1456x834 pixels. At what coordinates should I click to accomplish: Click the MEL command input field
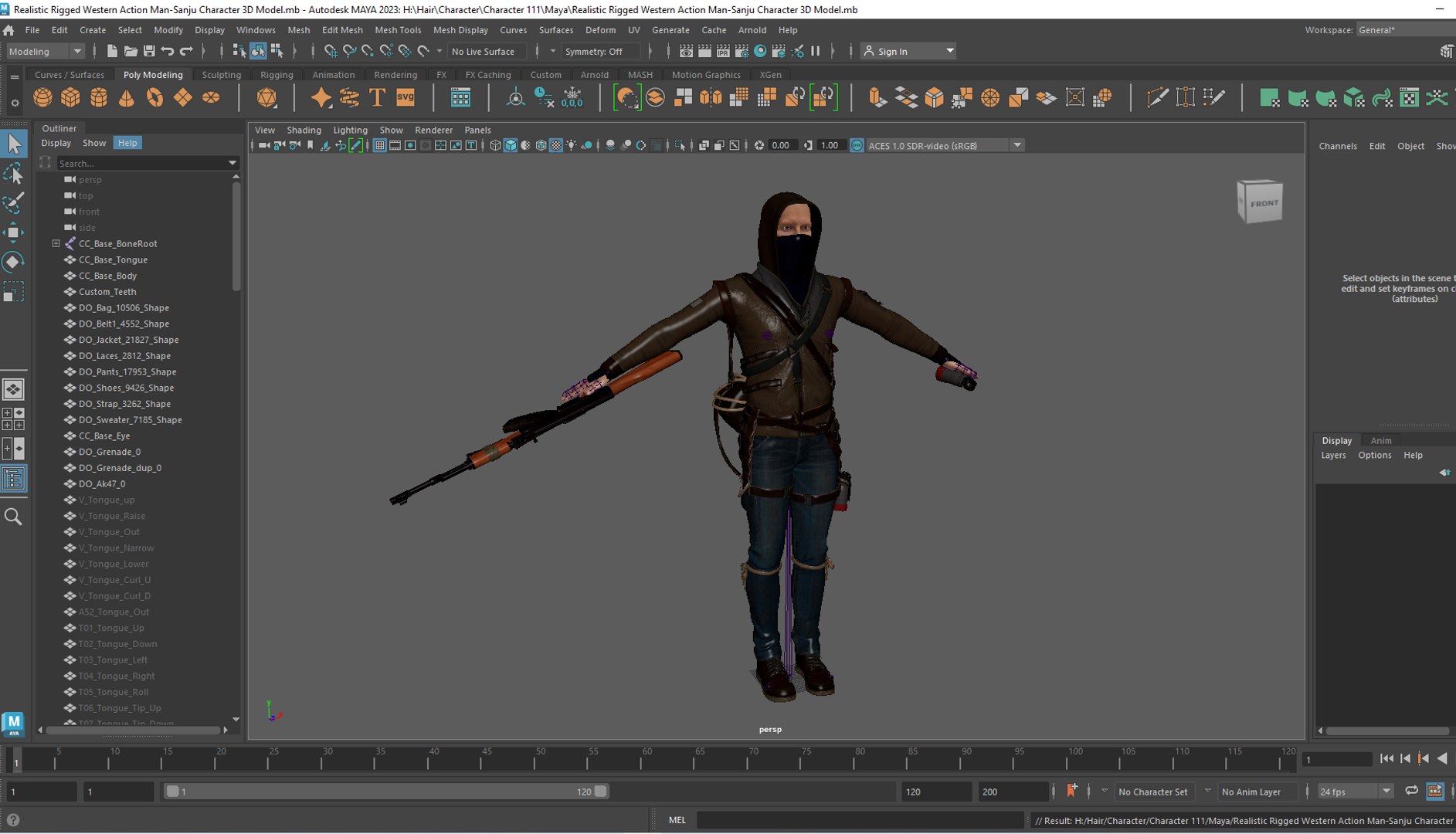coord(860,820)
